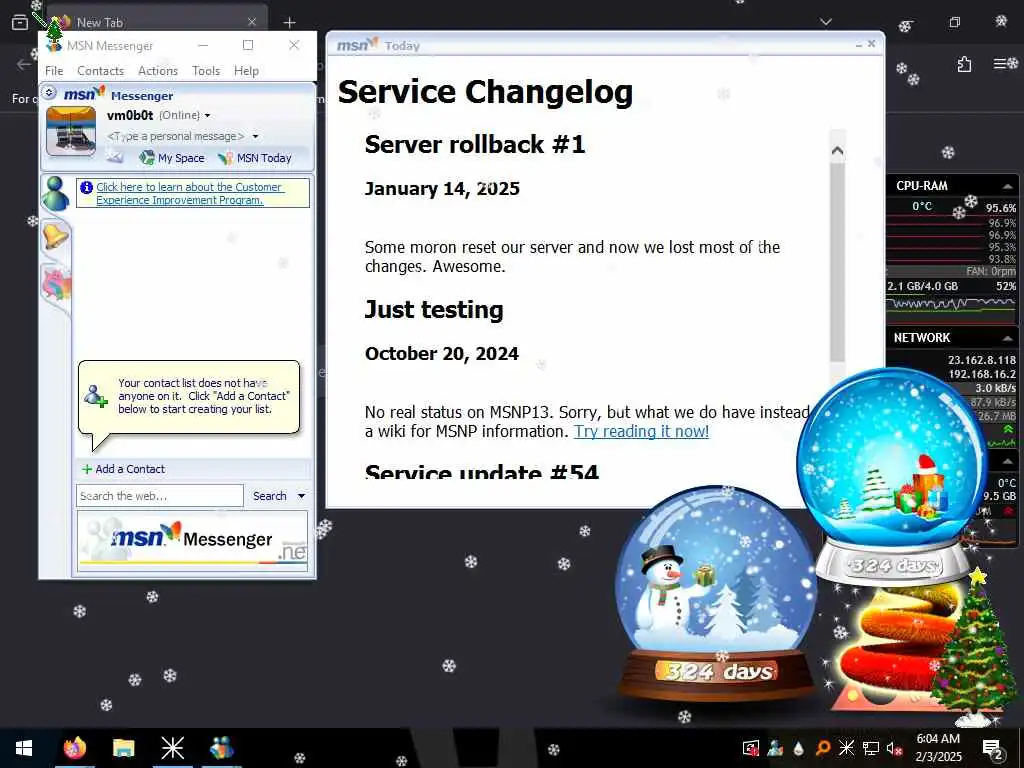Viewport: 1024px width, 768px height.
Task: Select the contacts tab with green person icon
Action: point(56,193)
